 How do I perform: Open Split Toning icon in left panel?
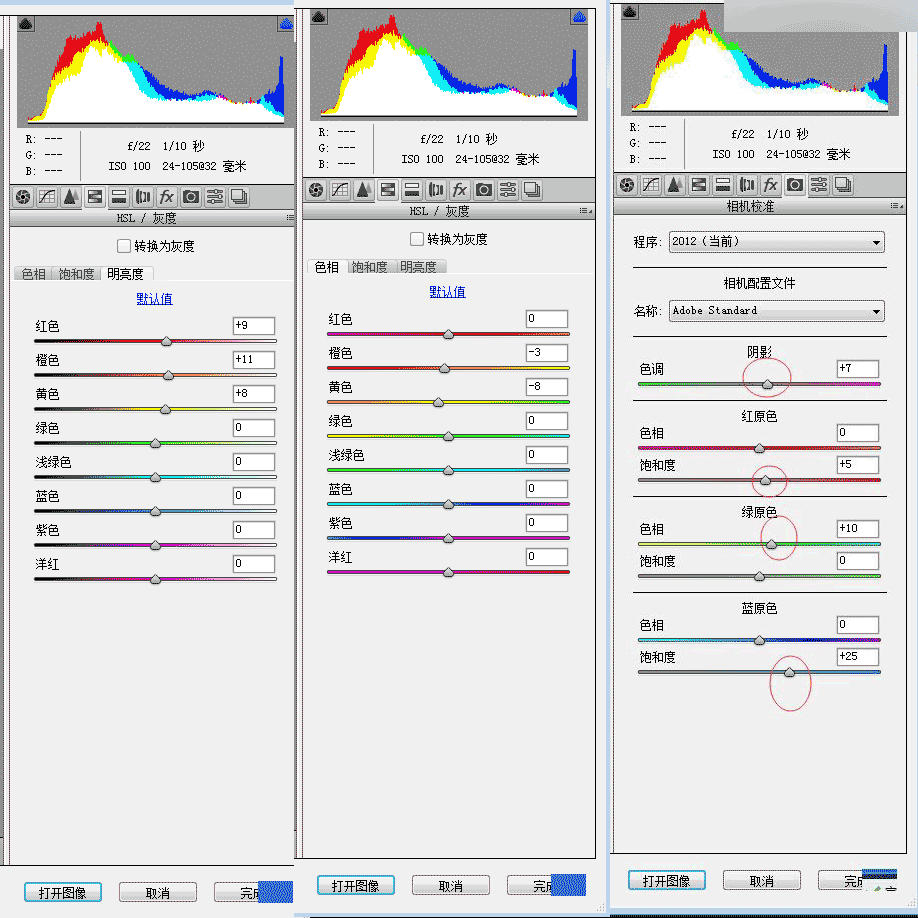click(x=119, y=197)
